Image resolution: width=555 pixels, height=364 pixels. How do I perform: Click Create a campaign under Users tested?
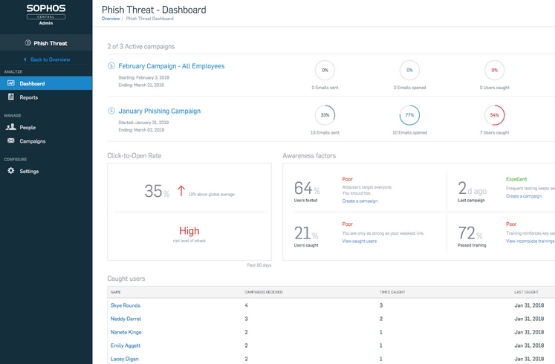pos(360,201)
